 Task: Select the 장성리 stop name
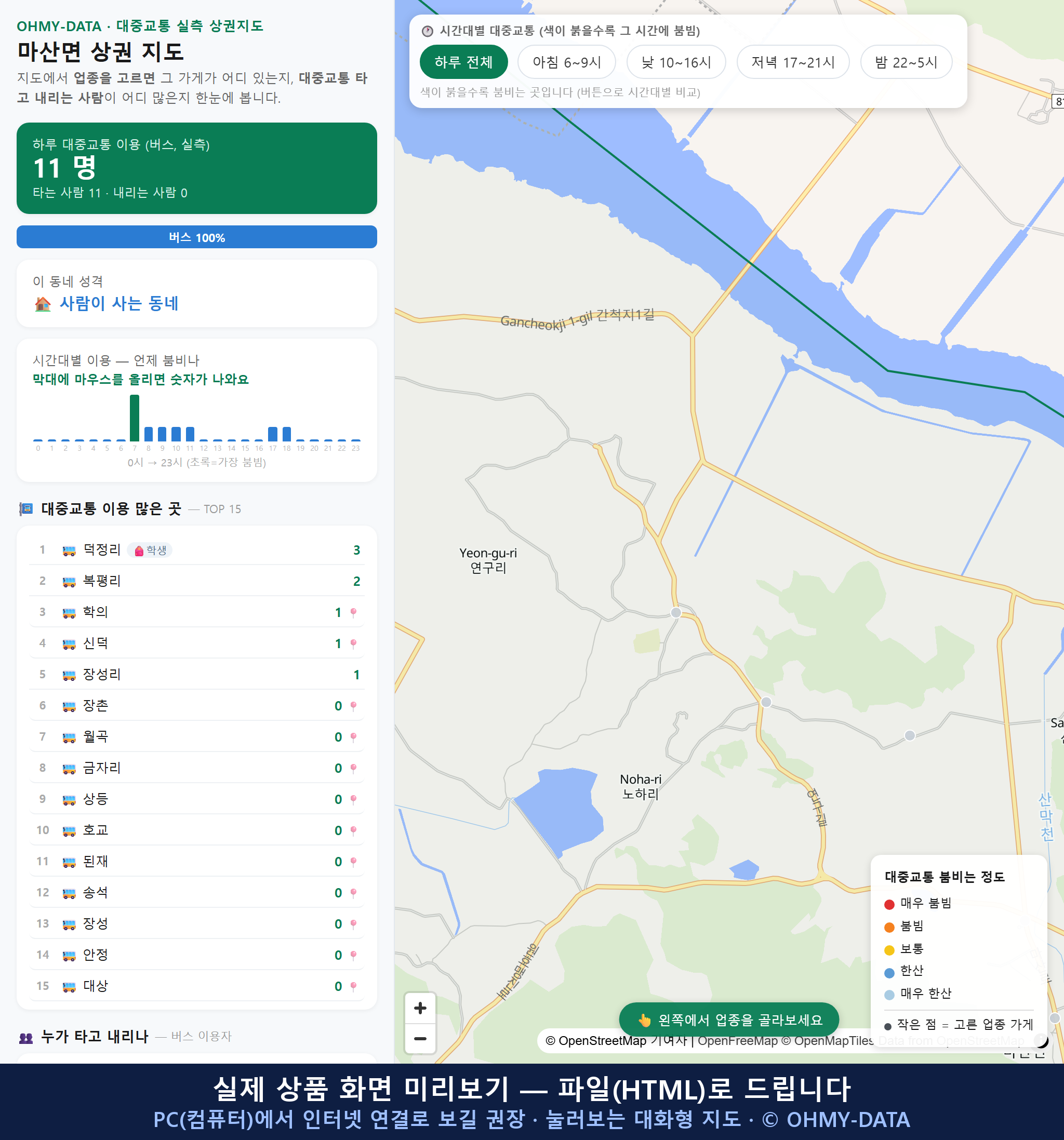click(101, 674)
